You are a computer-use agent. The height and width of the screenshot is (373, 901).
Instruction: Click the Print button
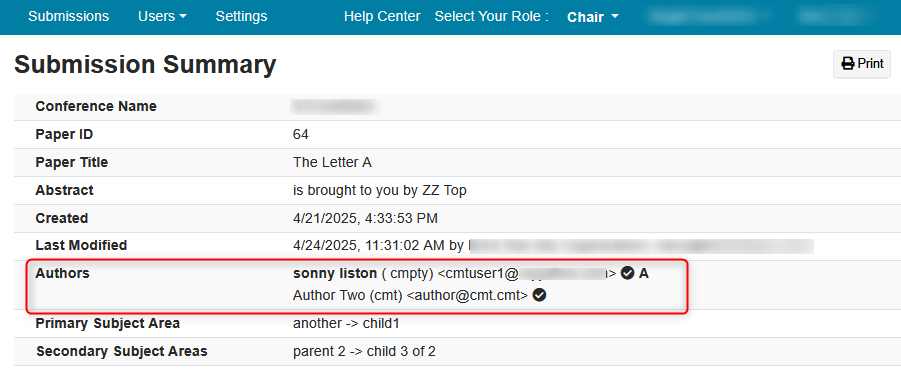tap(861, 64)
